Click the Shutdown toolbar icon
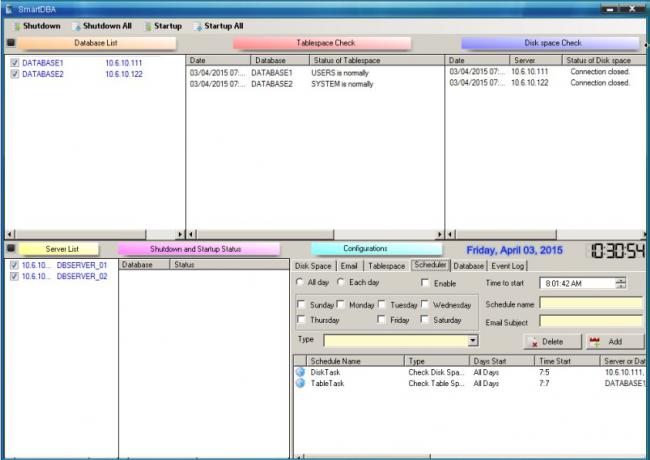This screenshot has height=460, width=650. tap(12, 26)
